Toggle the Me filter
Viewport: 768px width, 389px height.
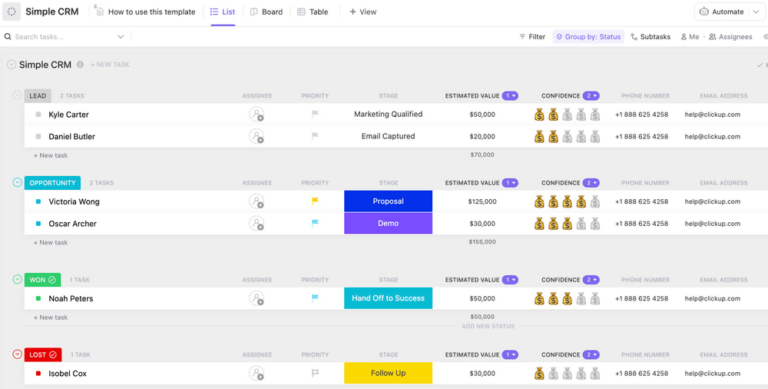coord(690,37)
